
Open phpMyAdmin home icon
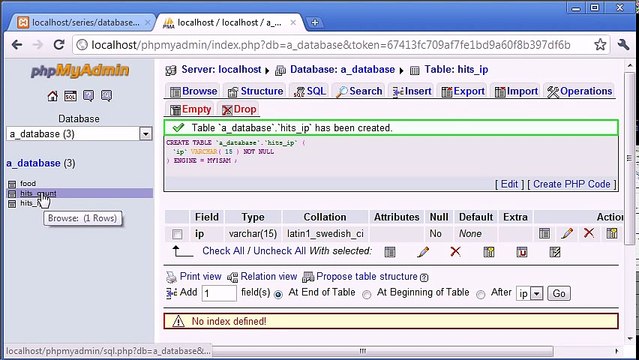pos(53,96)
